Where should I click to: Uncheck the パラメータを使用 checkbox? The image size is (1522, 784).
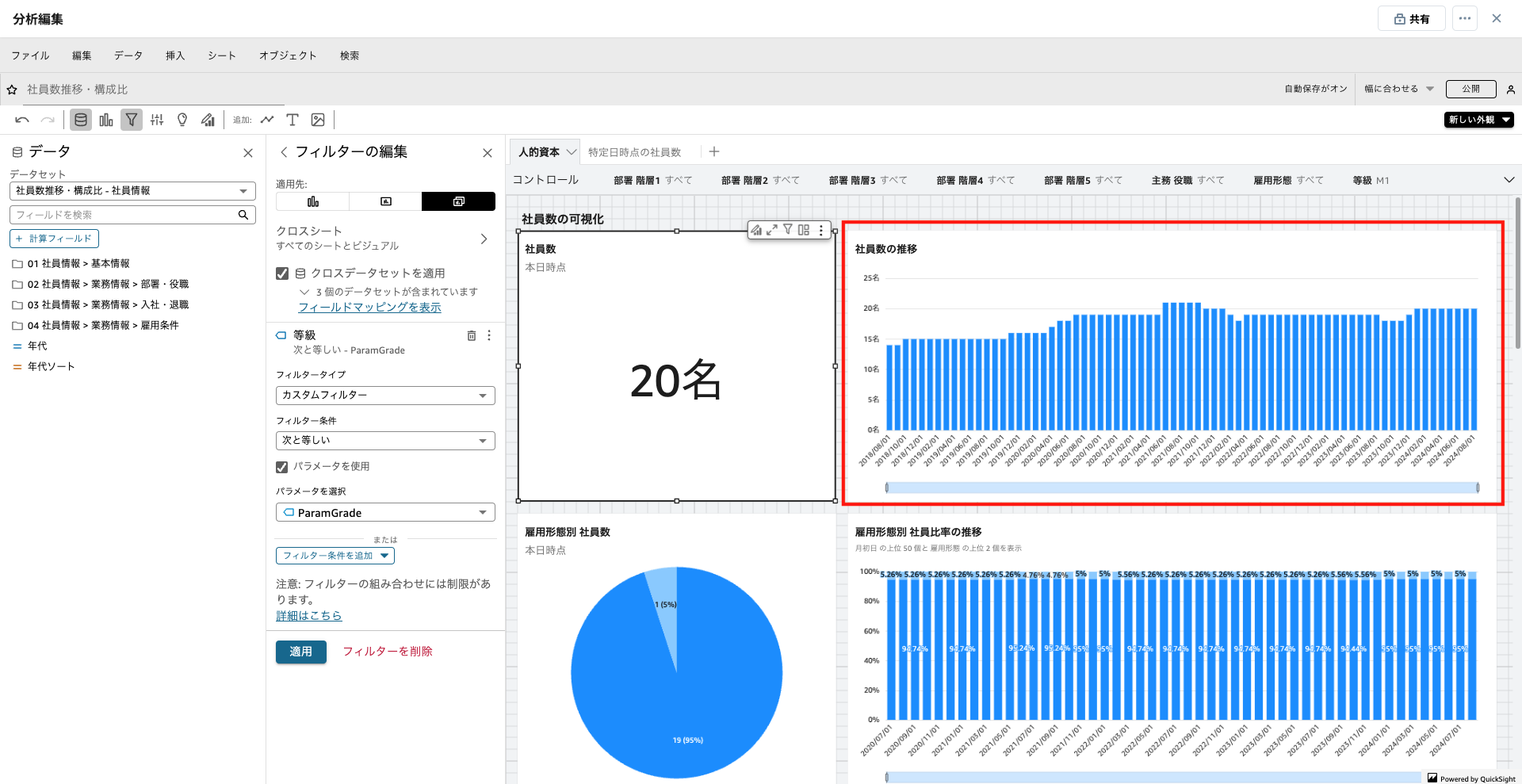[x=282, y=467]
